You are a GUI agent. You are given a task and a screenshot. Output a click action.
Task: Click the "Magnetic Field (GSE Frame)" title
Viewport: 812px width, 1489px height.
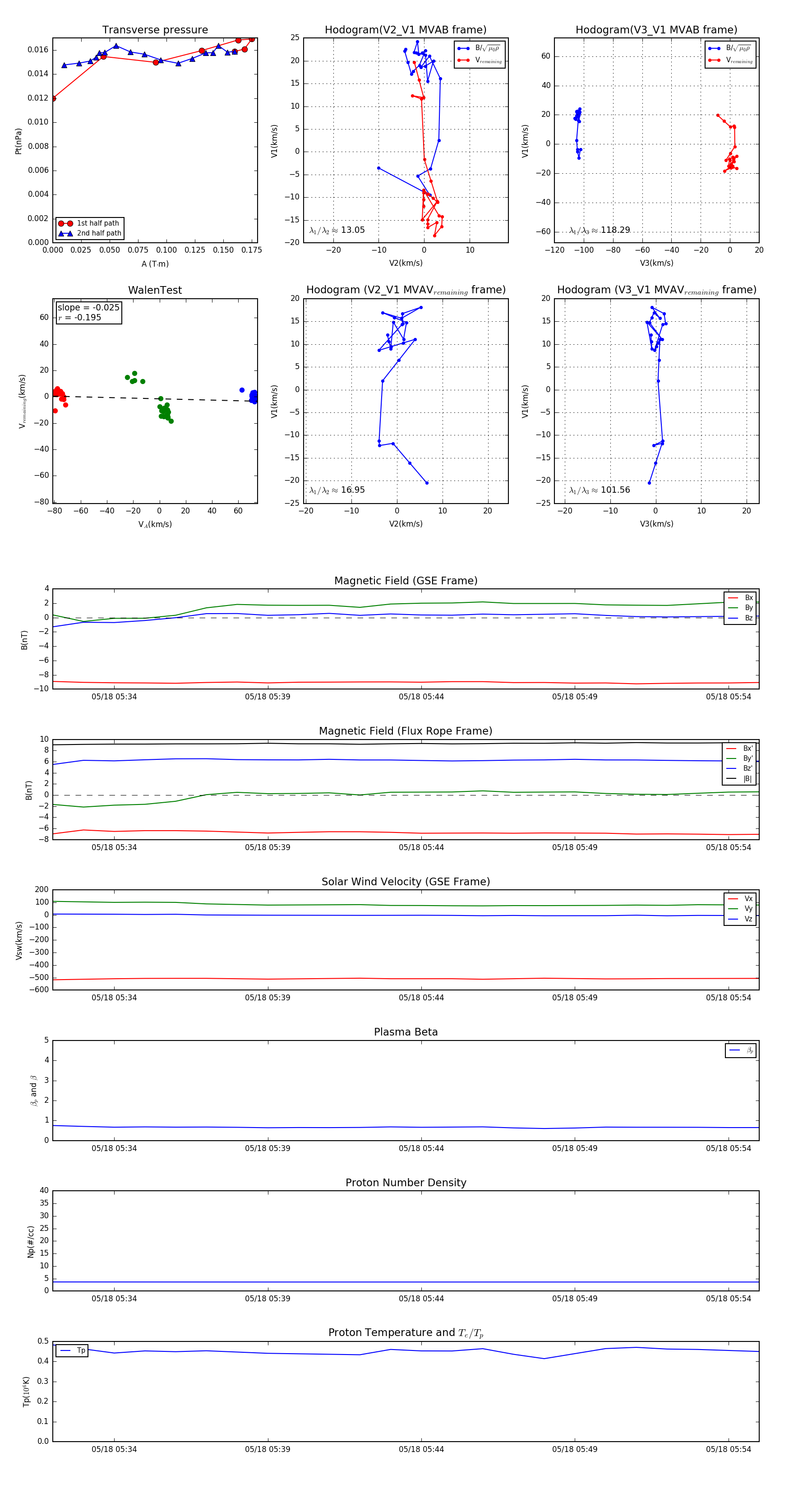[406, 581]
